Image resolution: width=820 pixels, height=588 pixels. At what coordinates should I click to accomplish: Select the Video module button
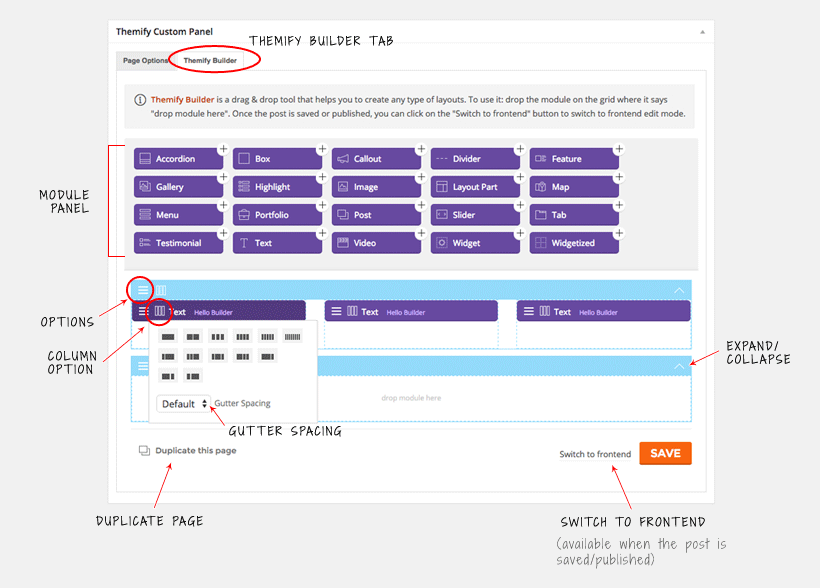click(376, 243)
